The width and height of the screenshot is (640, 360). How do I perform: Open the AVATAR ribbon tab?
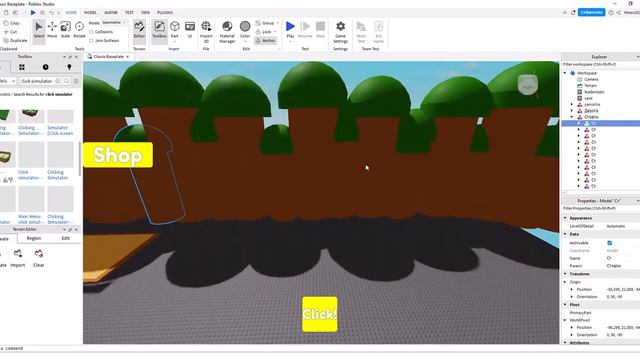(x=111, y=13)
